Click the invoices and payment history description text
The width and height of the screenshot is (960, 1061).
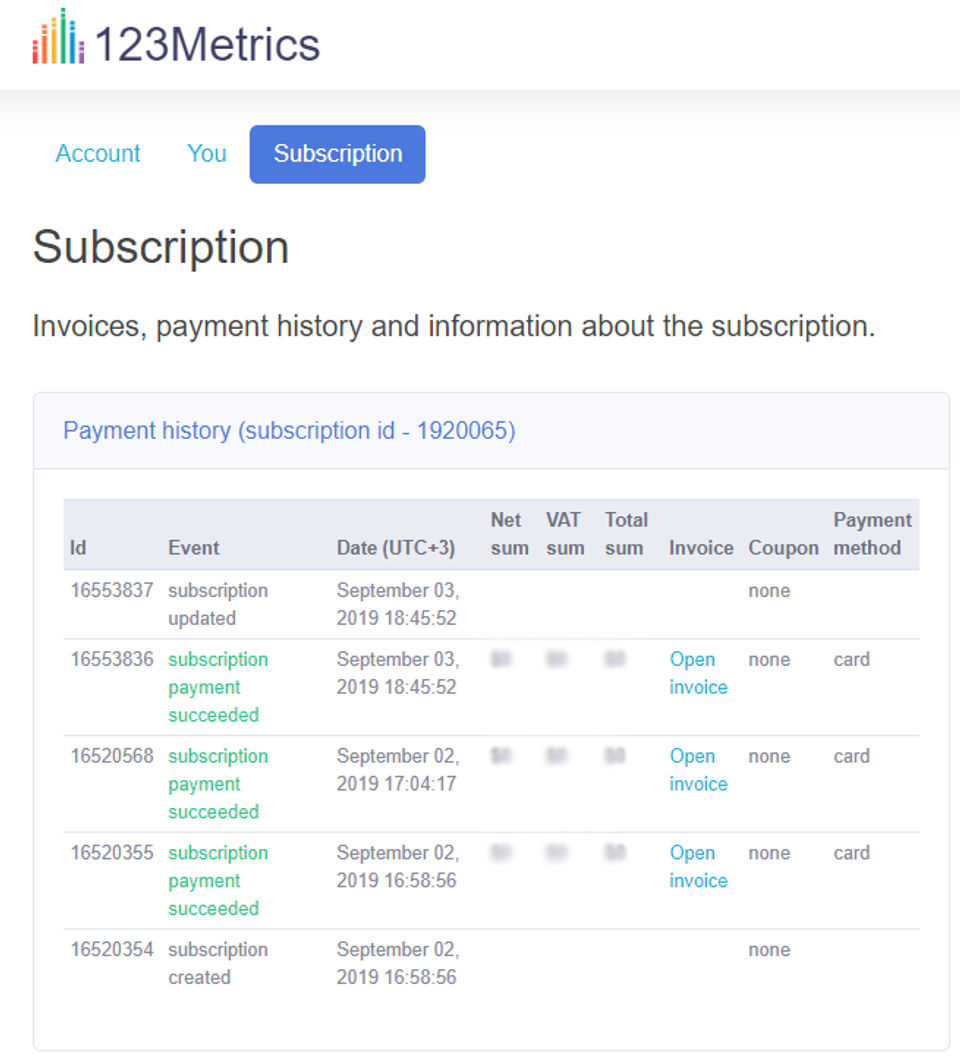pos(454,326)
